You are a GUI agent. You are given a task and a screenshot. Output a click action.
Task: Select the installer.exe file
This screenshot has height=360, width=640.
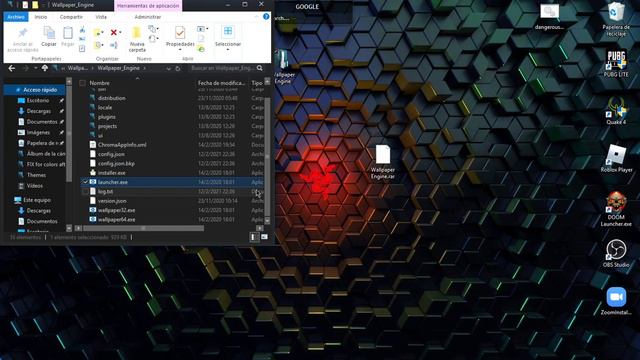[x=111, y=173]
